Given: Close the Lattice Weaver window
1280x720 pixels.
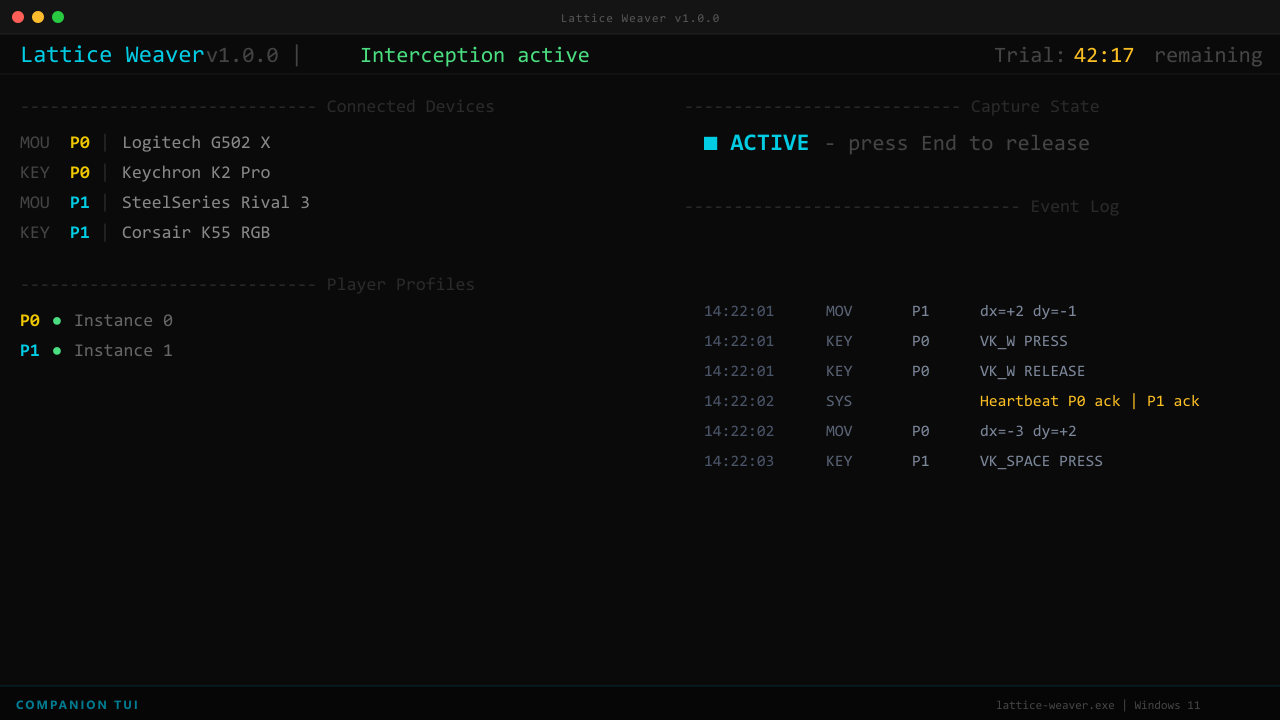Looking at the screenshot, I should (x=18, y=17).
